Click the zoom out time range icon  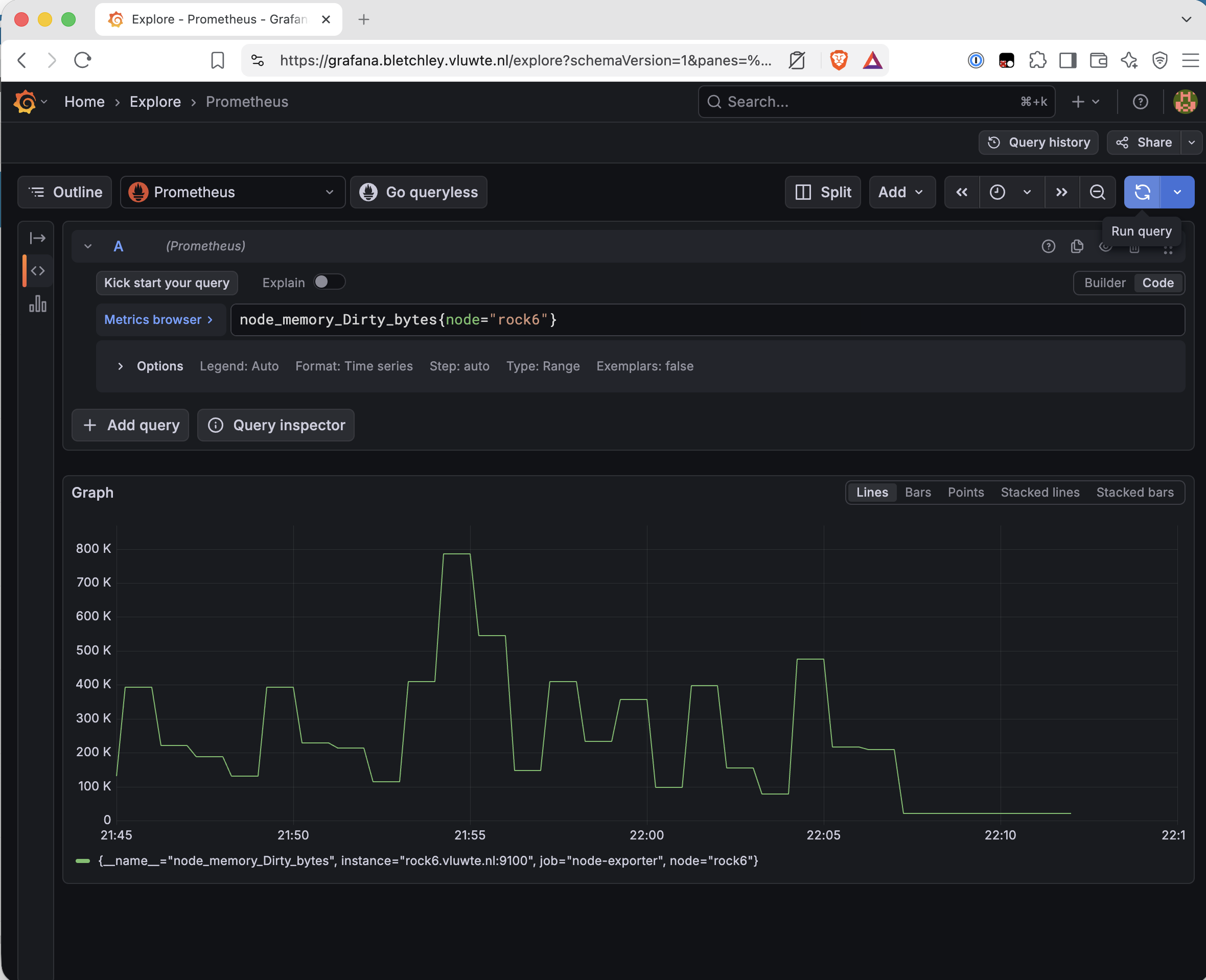(1097, 192)
